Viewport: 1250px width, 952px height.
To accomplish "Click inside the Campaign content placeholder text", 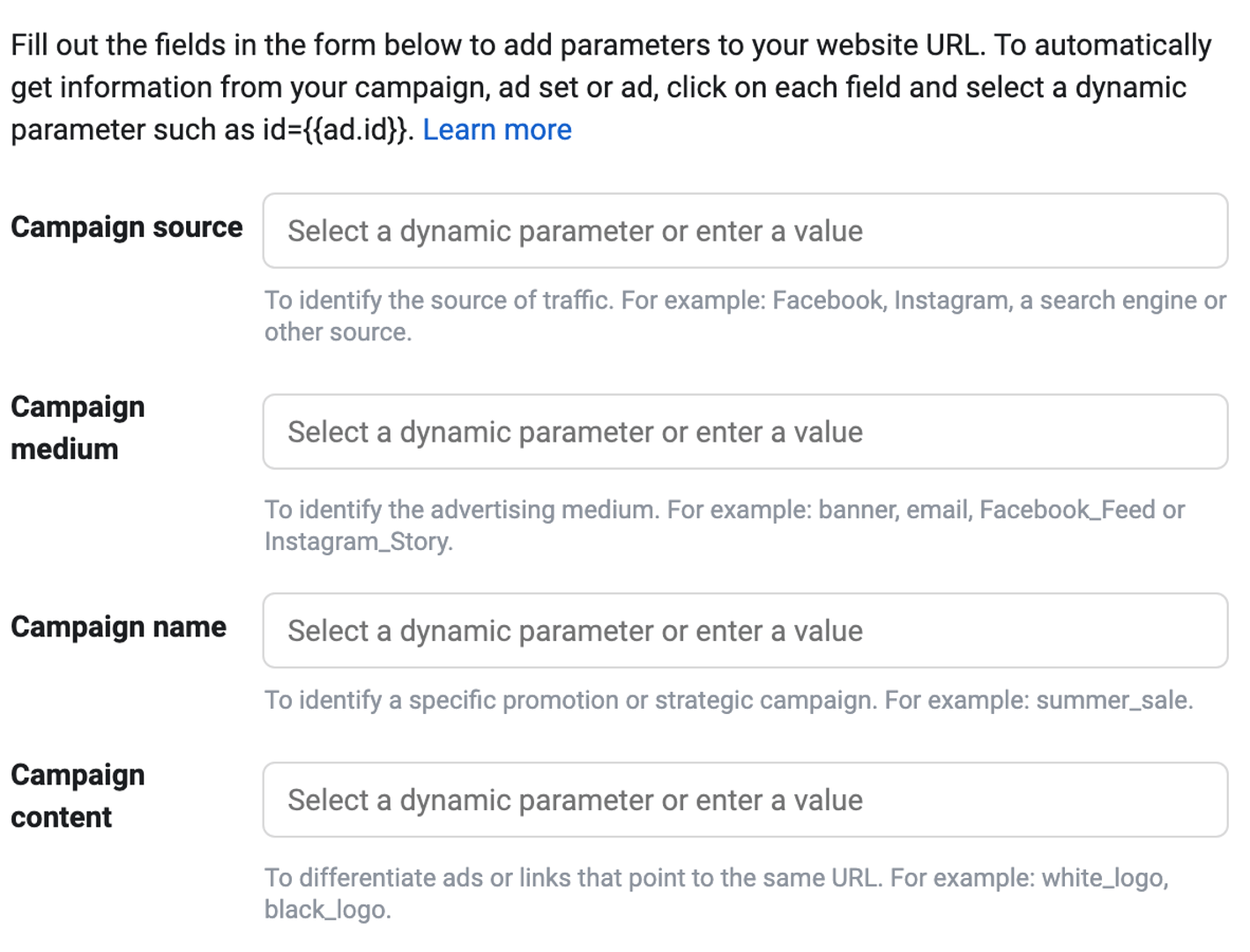I will click(x=572, y=800).
